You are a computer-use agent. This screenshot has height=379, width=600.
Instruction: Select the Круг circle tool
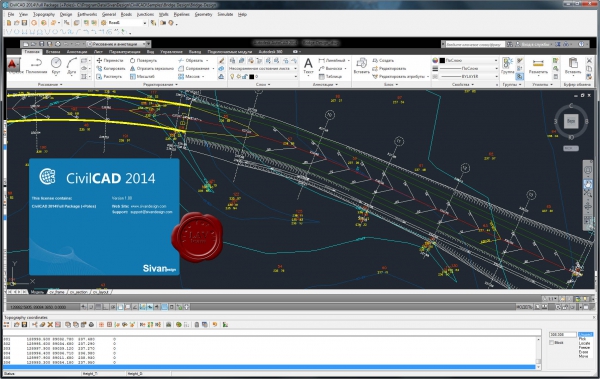(56, 66)
